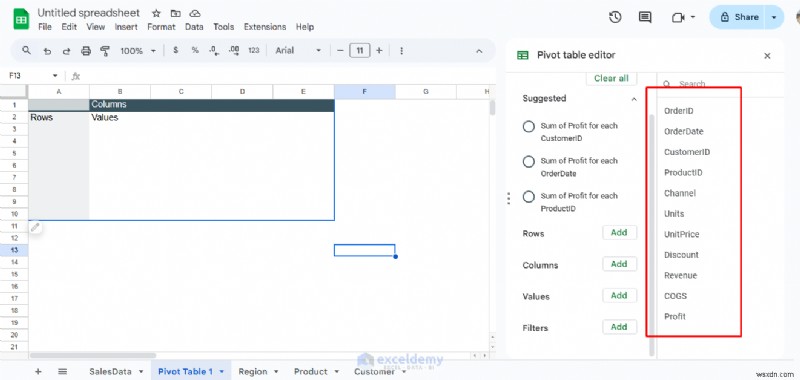Screen dimensions: 800x380
Task: Collapse the Suggested section
Action: [x=634, y=99]
